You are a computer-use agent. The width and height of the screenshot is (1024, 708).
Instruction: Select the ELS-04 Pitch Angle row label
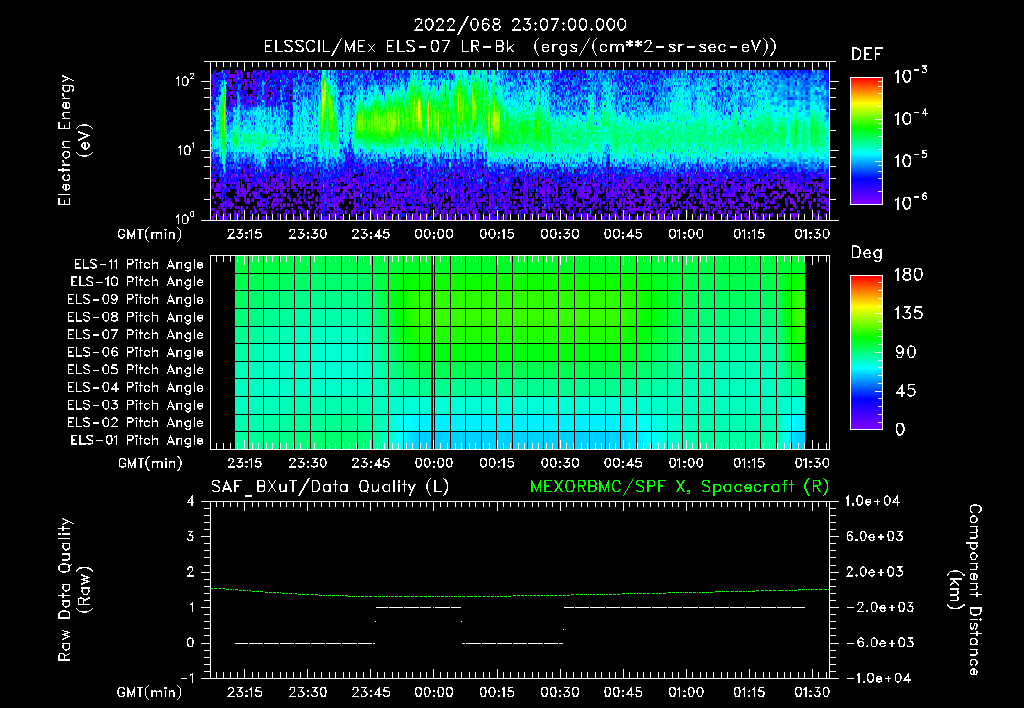(135, 387)
